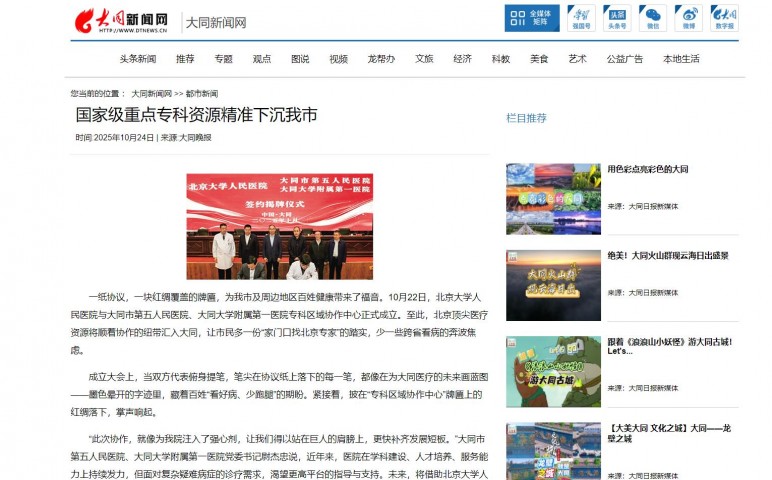
Task: Go to the 头条新闻 menu item
Action: (137, 59)
